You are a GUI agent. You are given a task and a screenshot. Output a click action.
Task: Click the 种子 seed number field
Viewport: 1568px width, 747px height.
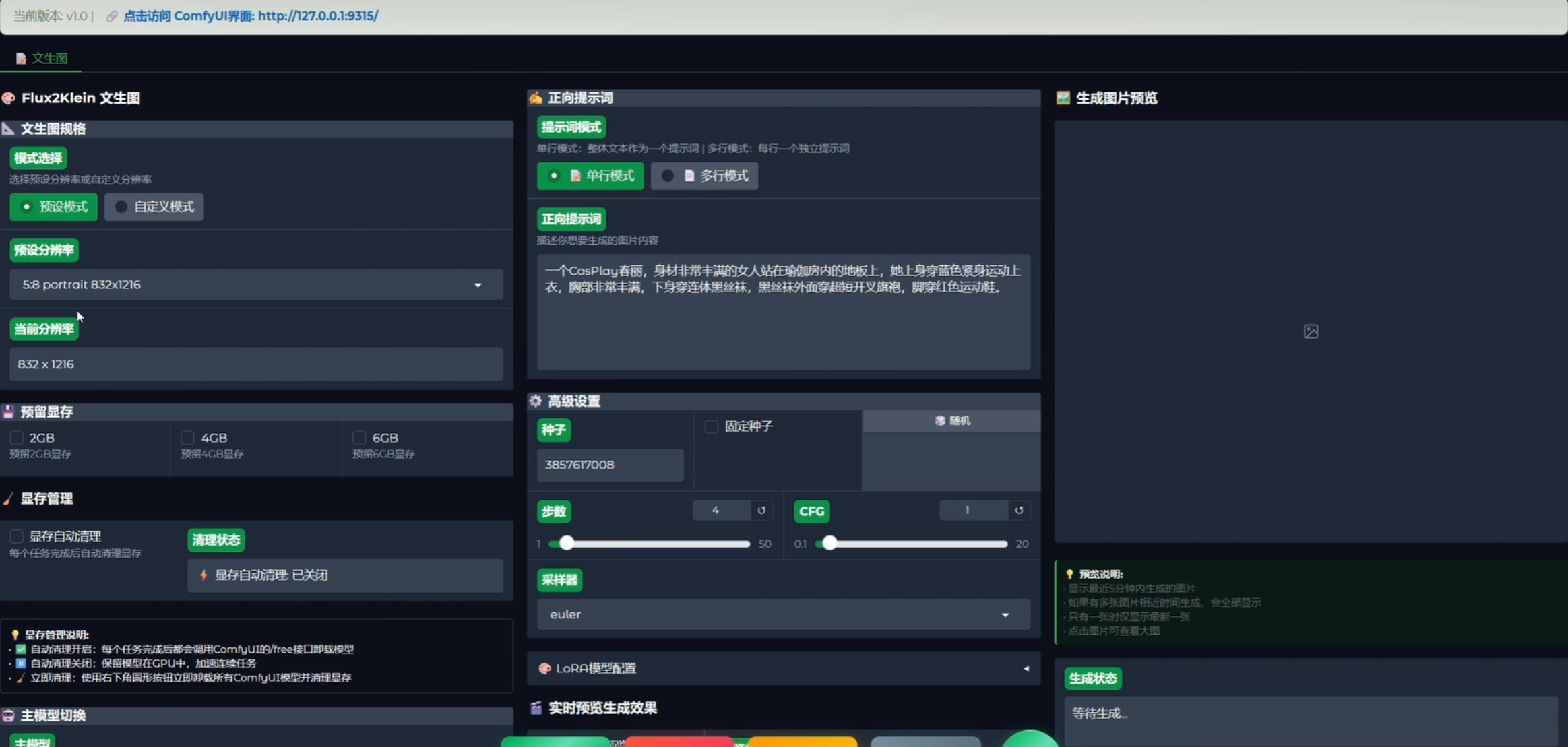pos(610,465)
